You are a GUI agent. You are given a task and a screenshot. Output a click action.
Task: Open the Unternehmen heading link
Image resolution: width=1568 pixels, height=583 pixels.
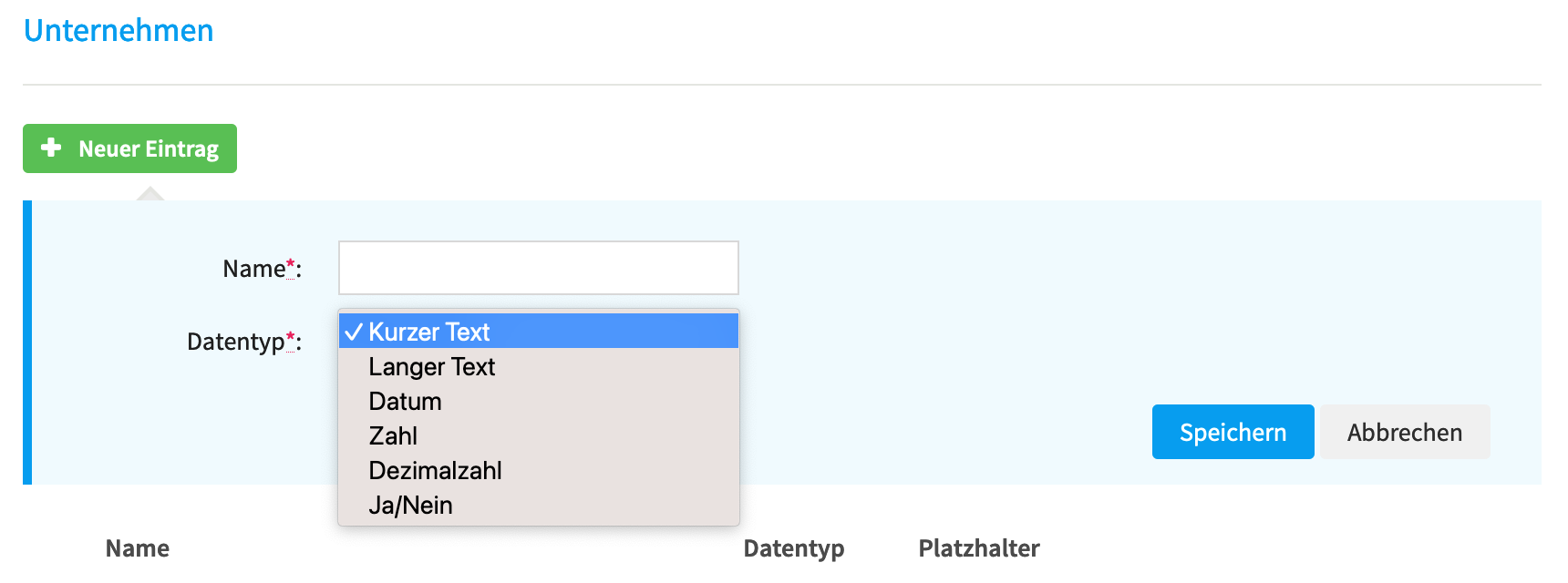click(119, 30)
